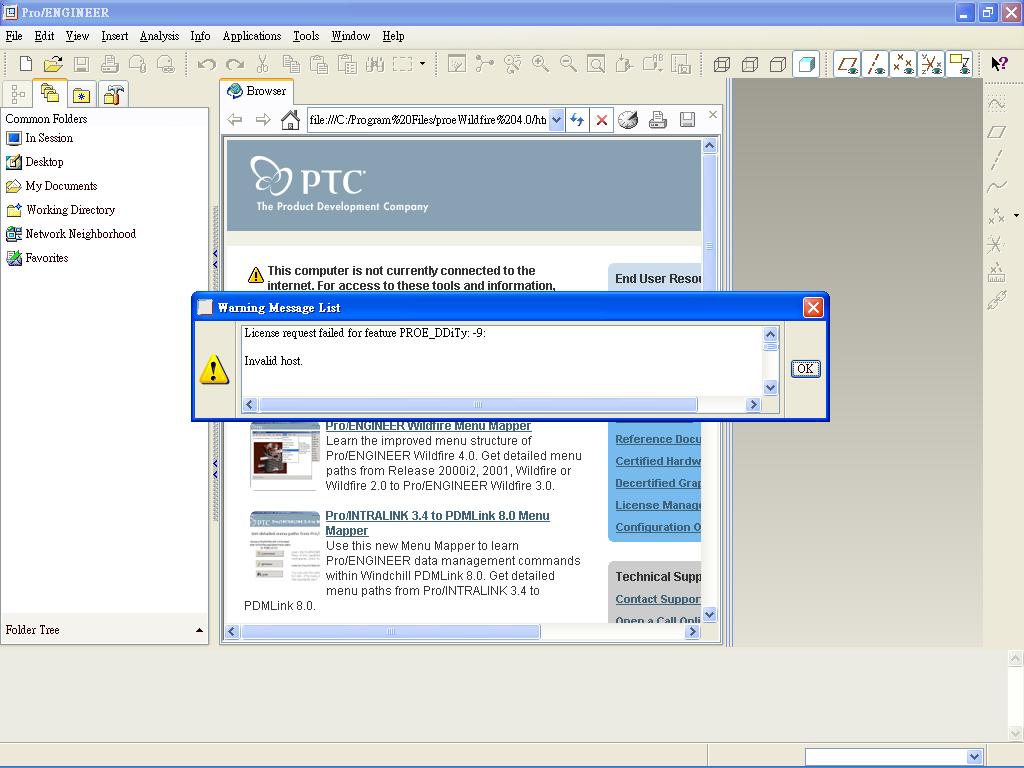The image size is (1024, 768).
Task: Toggle datum points display
Action: (x=904, y=64)
